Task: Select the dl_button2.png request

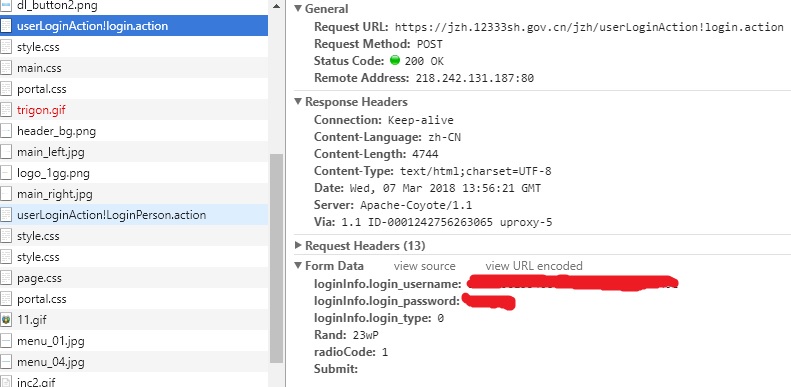Action: (134, 7)
